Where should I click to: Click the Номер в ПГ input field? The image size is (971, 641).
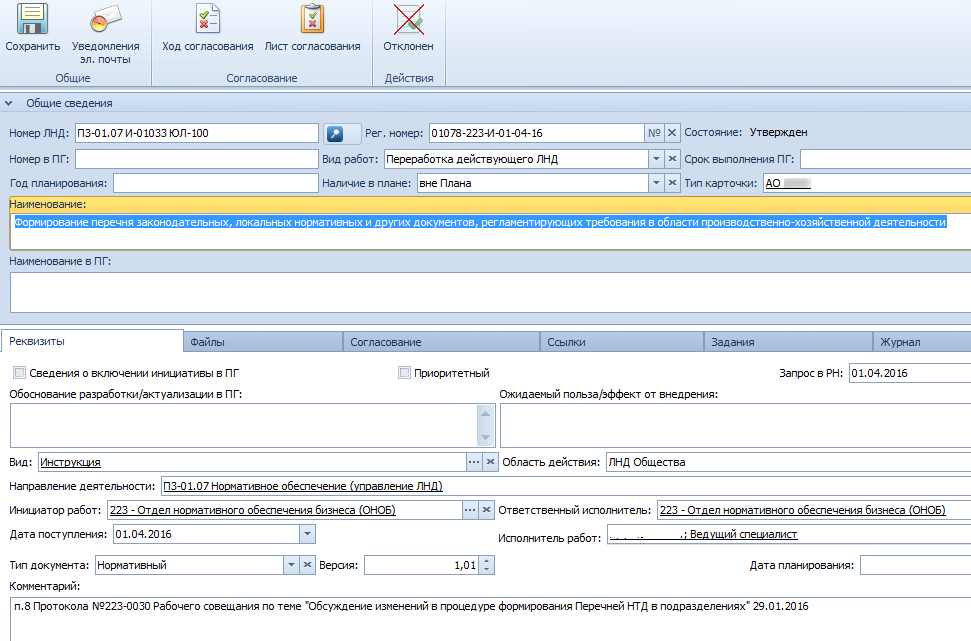[197, 159]
